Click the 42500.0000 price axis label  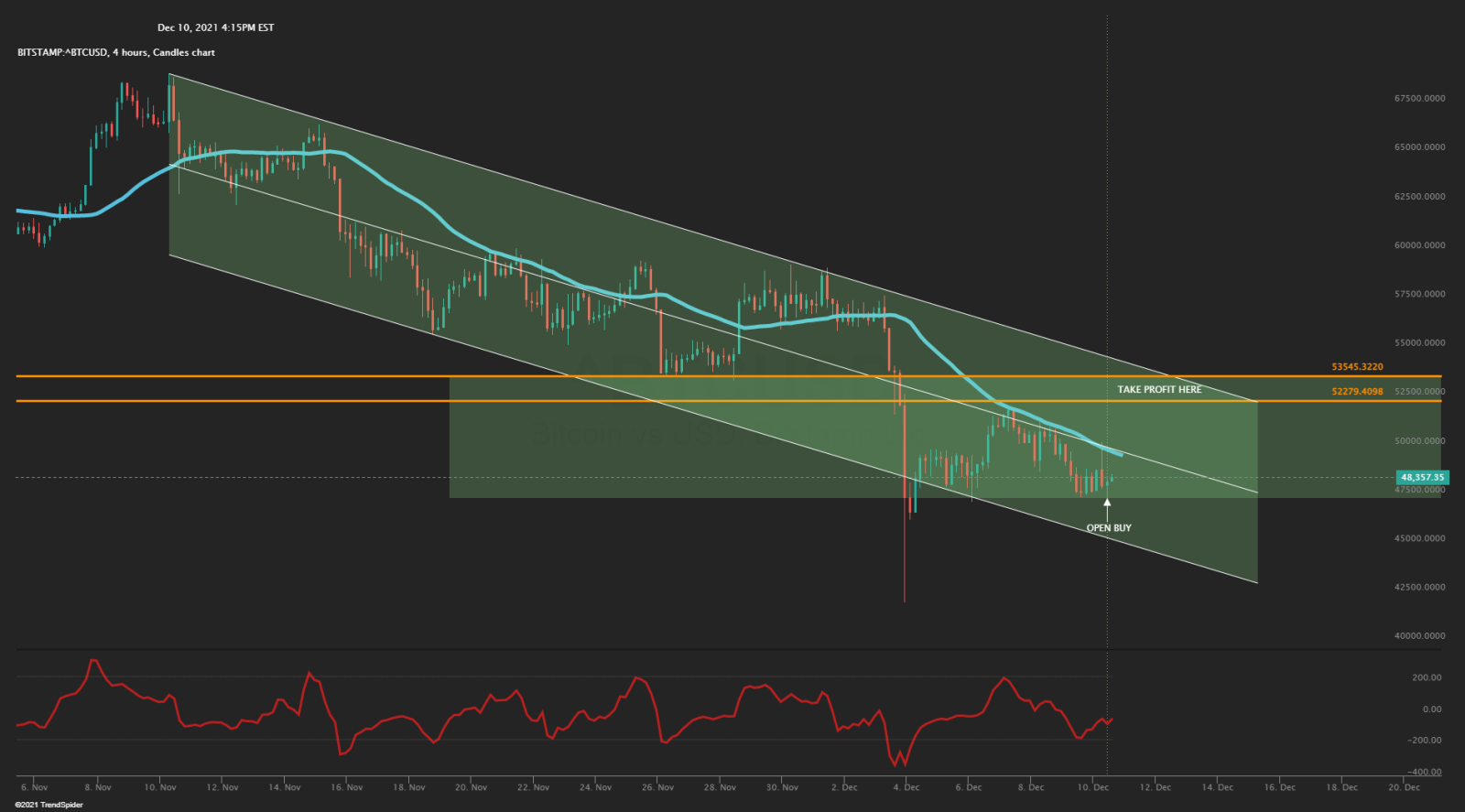(1420, 588)
